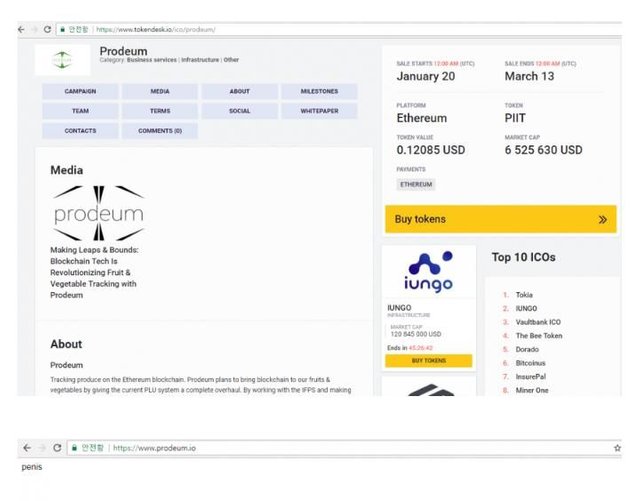The image size is (640, 501).
Task: Select The Bee Token in Top 10 list
Action: click(x=539, y=336)
